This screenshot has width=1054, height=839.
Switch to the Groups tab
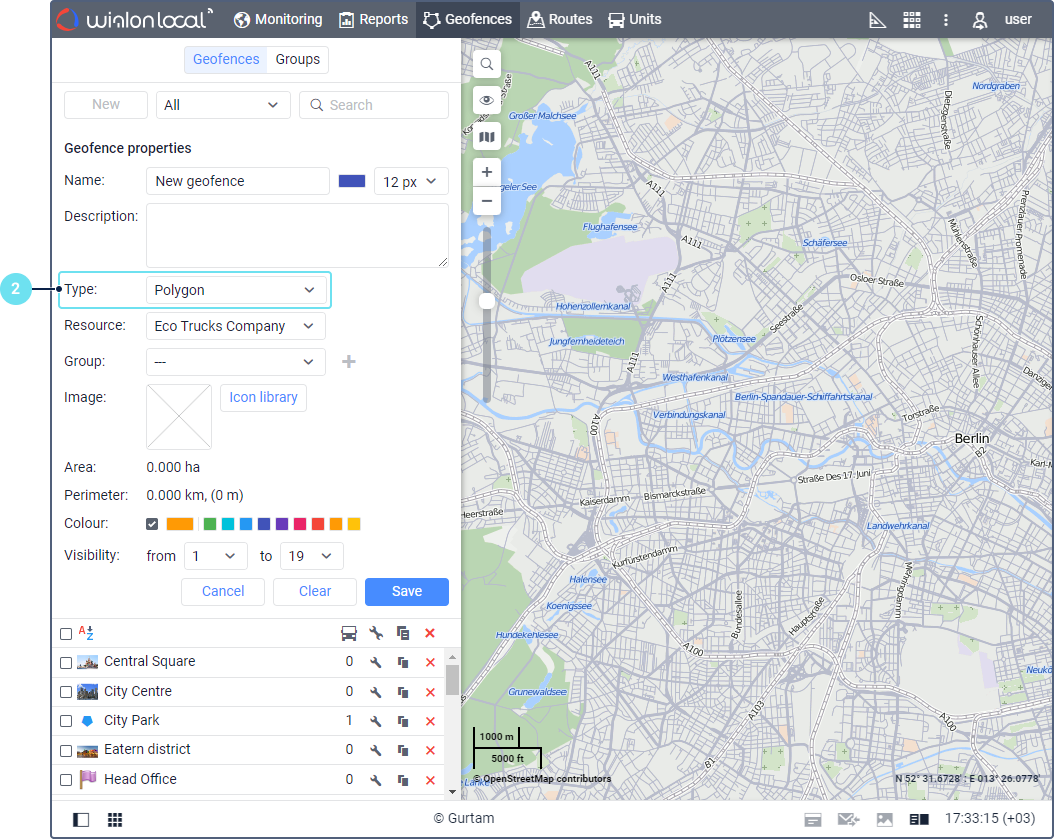[x=298, y=60]
